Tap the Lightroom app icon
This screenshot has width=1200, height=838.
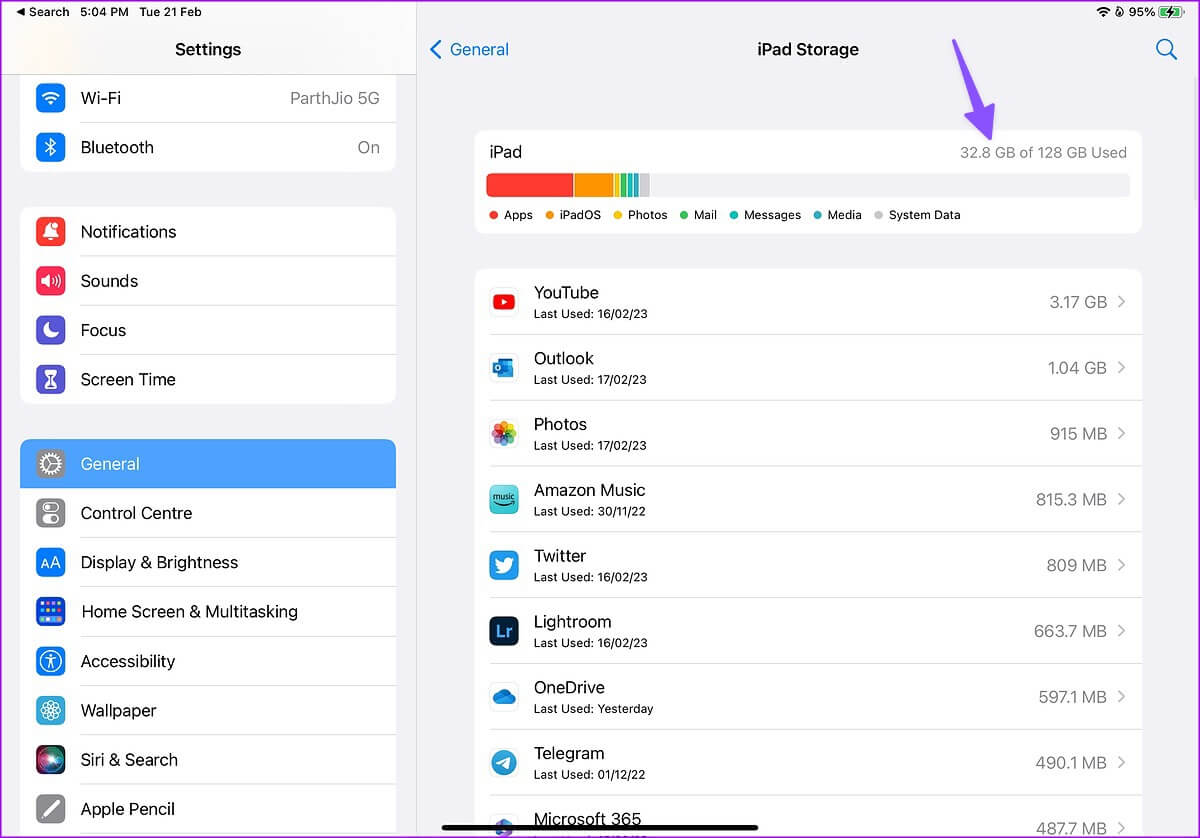504,630
